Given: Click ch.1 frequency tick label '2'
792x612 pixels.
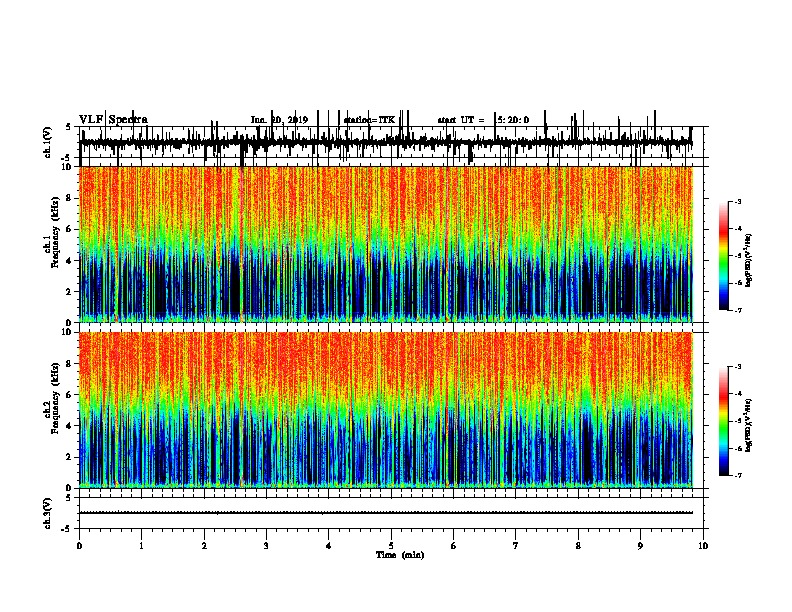Looking at the screenshot, I should click(69, 292).
